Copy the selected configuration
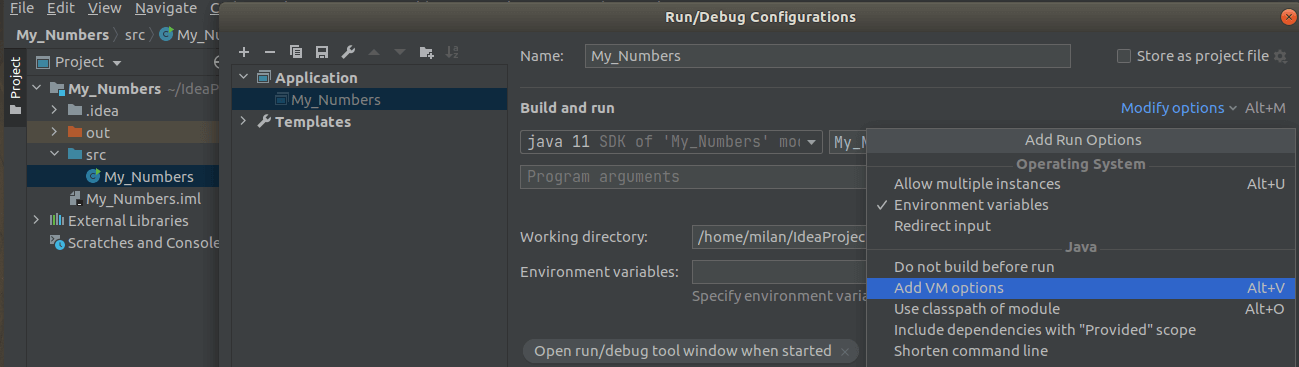Viewport: 1299px width, 367px height. (x=295, y=52)
